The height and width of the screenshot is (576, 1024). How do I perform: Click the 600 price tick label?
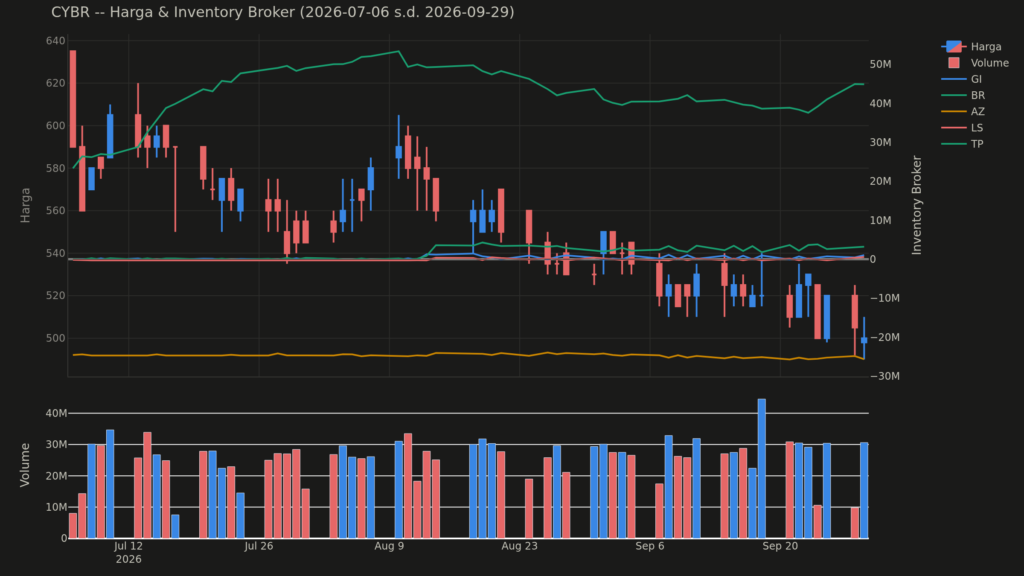point(56,125)
